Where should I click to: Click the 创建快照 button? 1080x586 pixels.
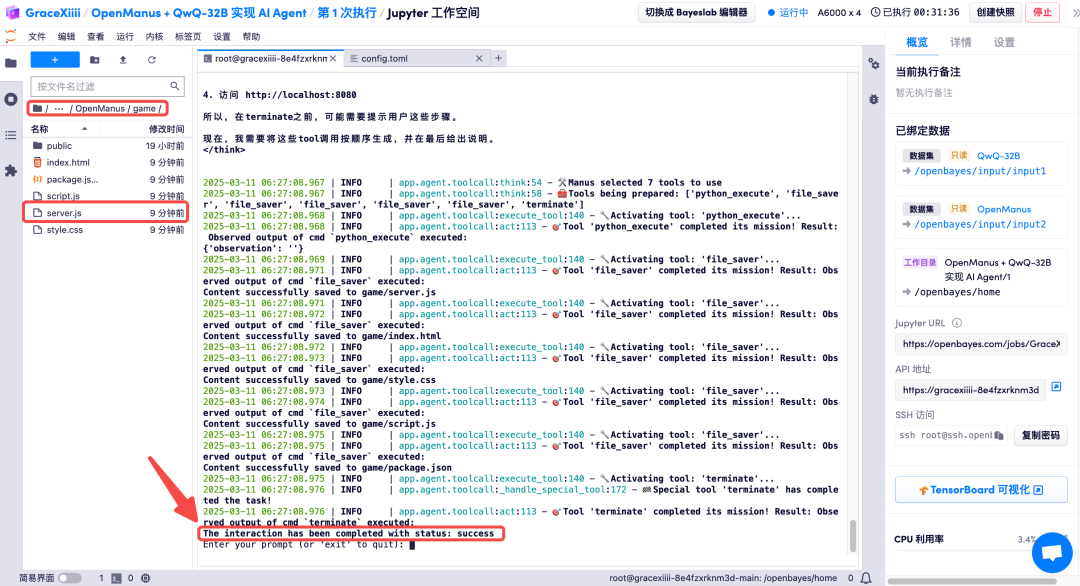point(995,12)
